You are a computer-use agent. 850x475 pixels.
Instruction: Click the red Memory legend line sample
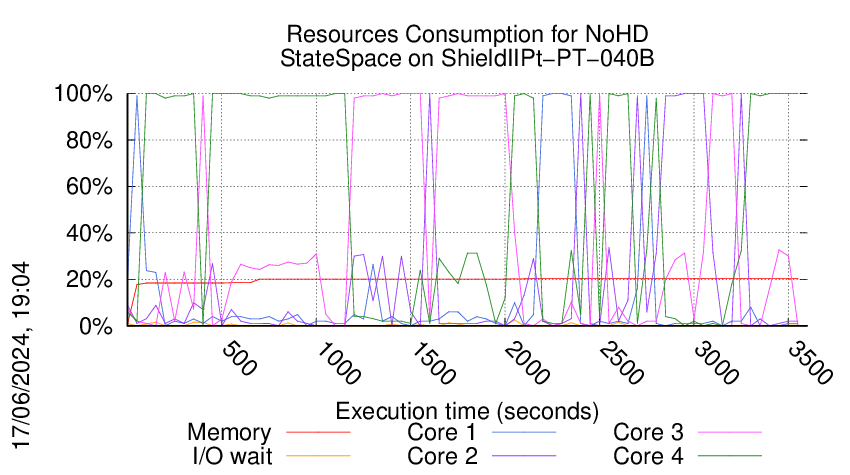pyautogui.click(x=318, y=432)
